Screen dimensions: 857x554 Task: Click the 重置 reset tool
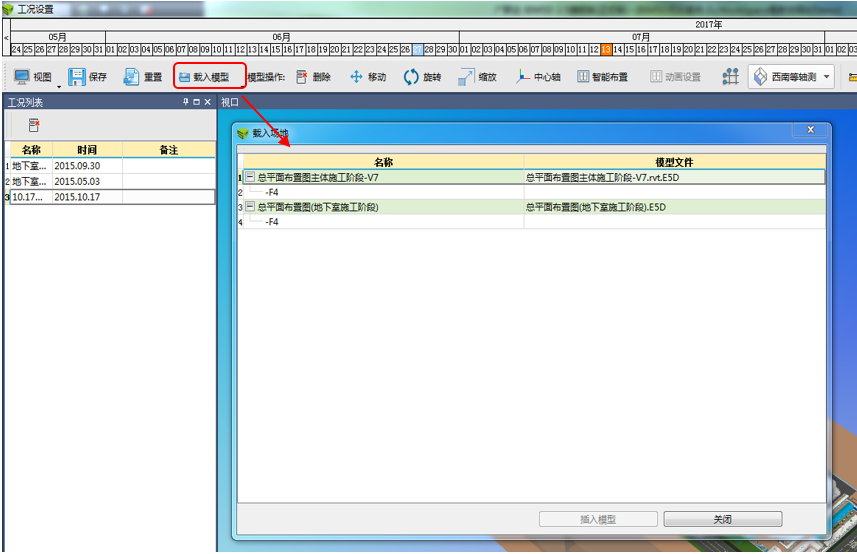(x=143, y=77)
